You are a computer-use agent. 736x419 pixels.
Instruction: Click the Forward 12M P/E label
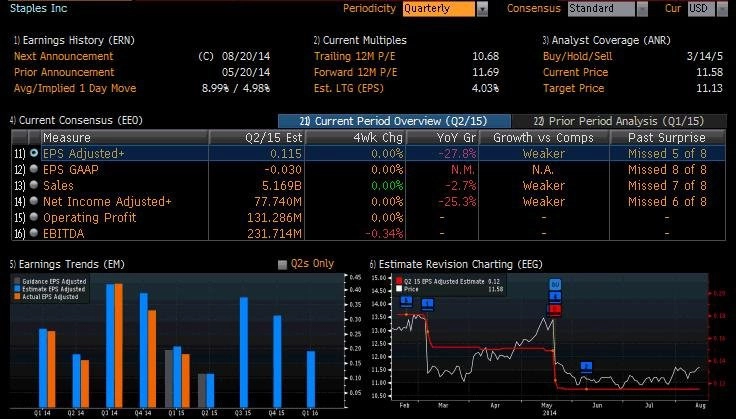[x=355, y=72]
